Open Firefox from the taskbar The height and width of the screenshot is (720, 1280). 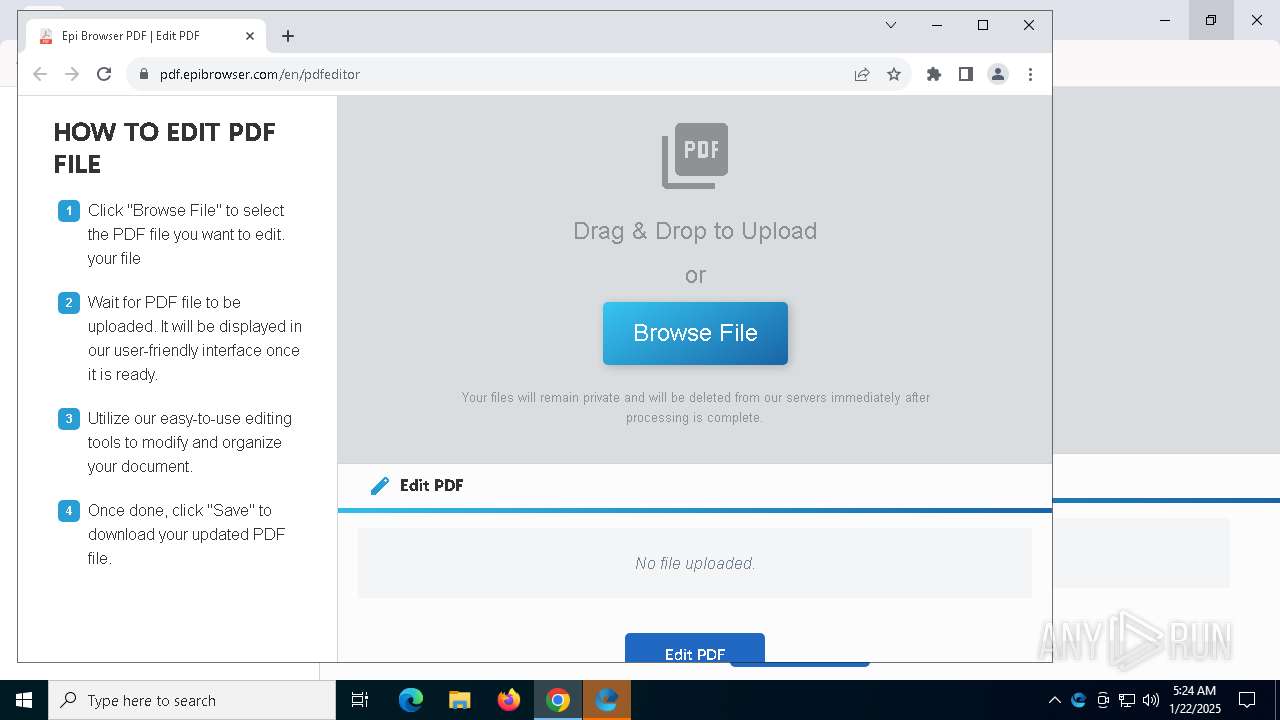tap(509, 700)
